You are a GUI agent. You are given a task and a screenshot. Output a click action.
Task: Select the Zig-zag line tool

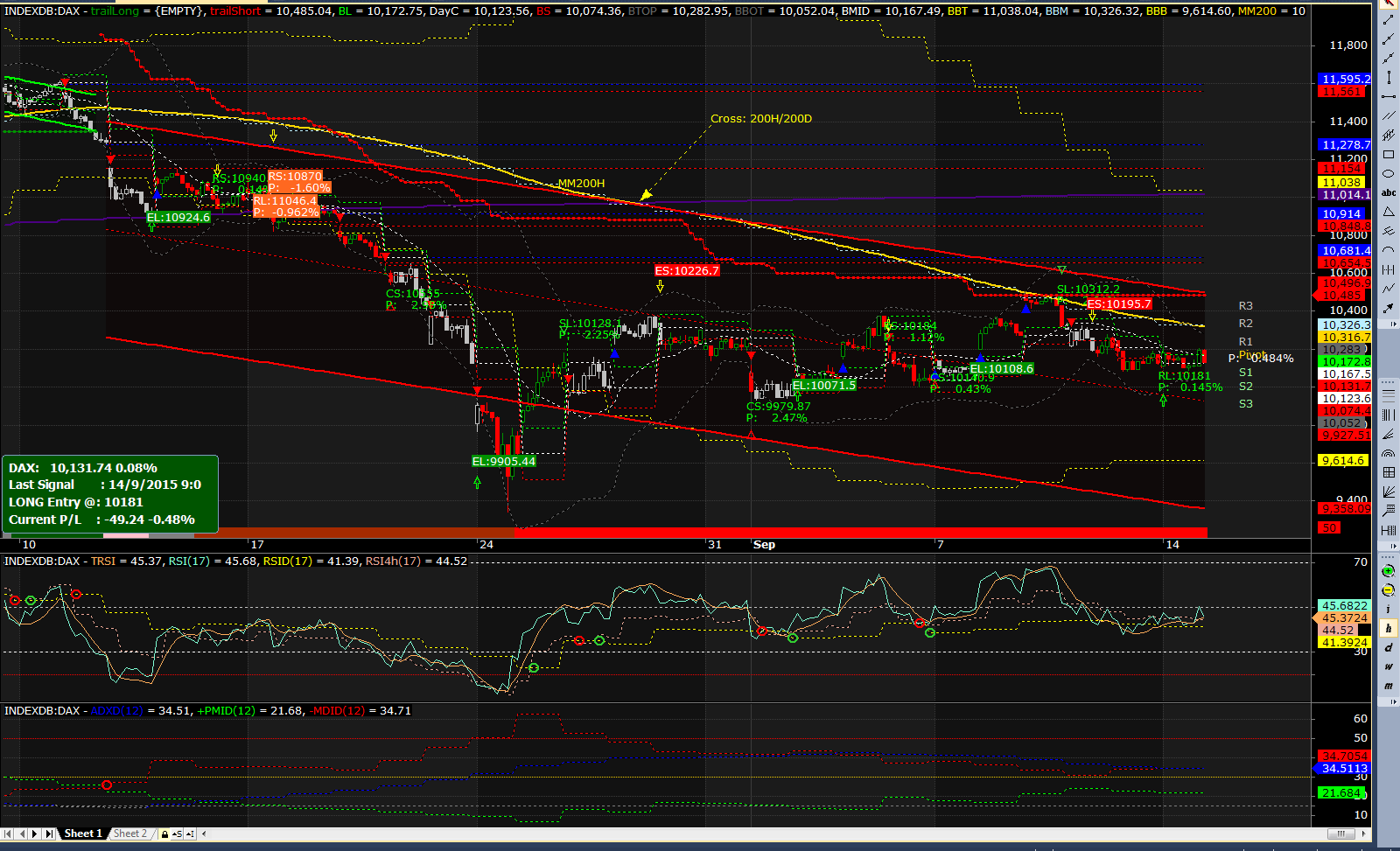[x=1389, y=289]
